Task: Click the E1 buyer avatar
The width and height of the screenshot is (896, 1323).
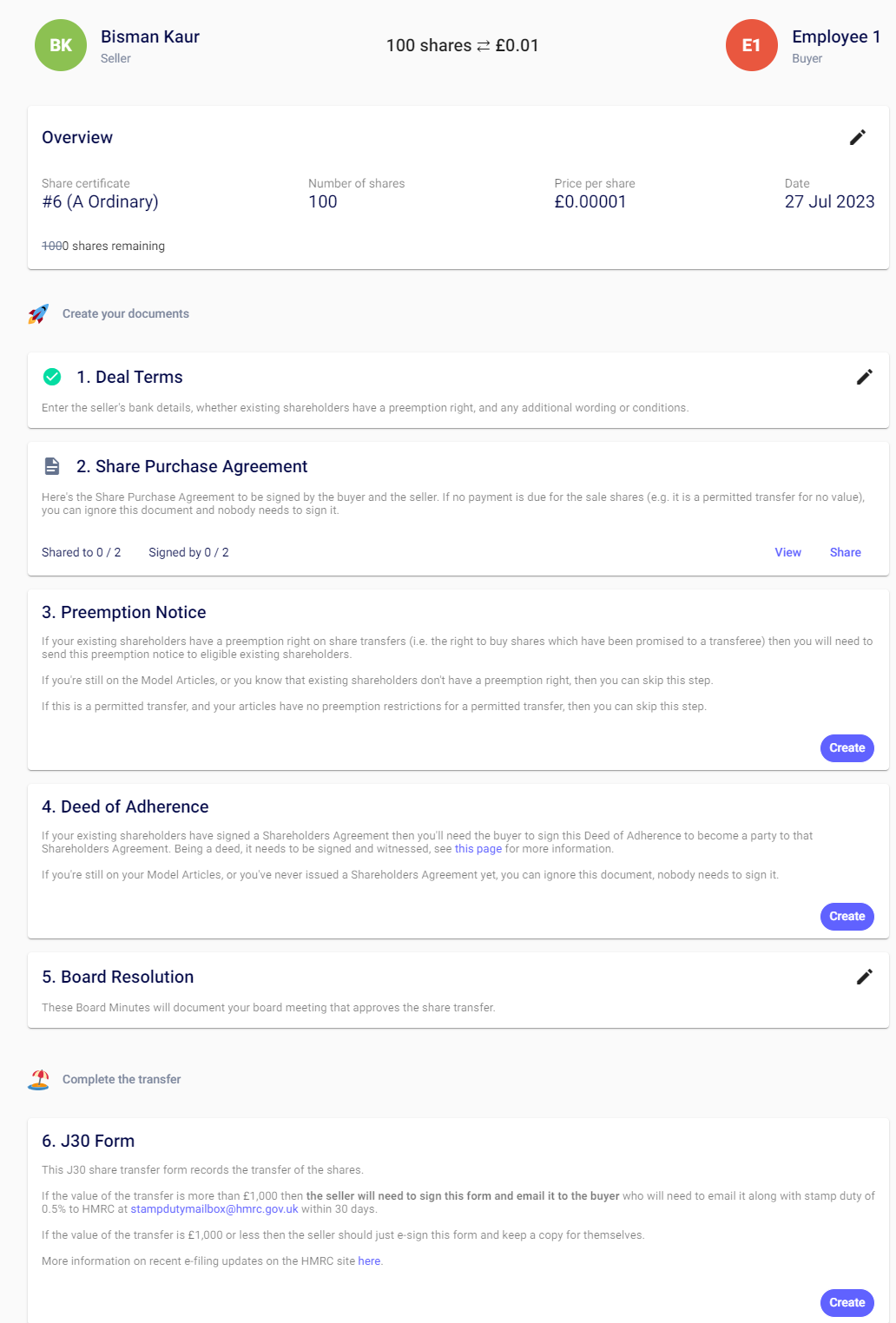Action: click(751, 45)
